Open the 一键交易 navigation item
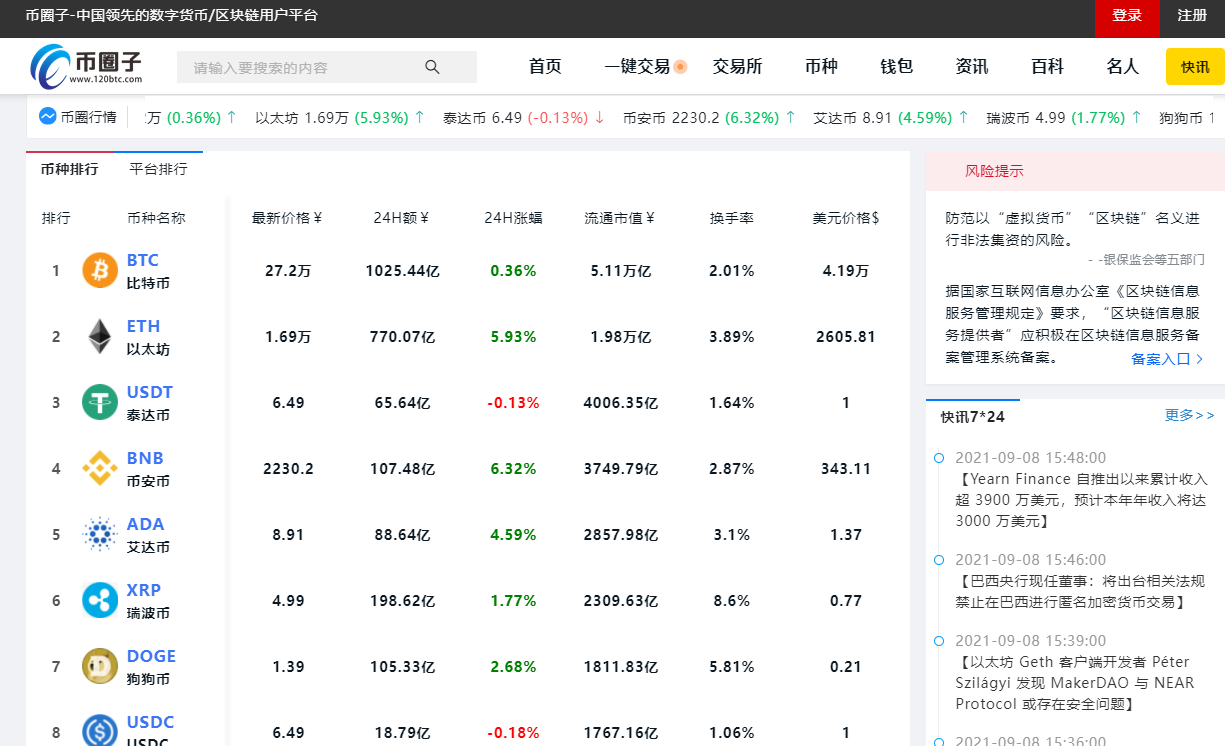Screen dimensions: 1225x746 [637, 67]
